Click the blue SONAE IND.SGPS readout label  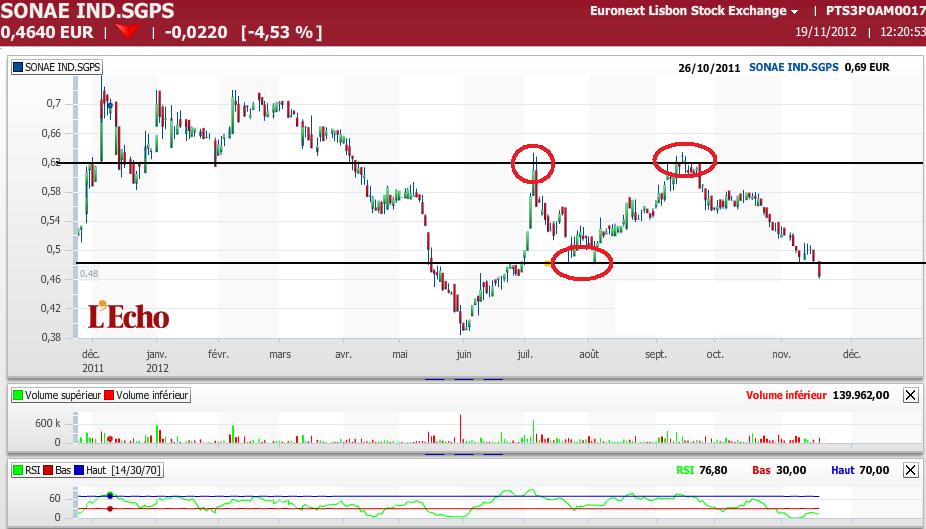pyautogui.click(x=794, y=67)
